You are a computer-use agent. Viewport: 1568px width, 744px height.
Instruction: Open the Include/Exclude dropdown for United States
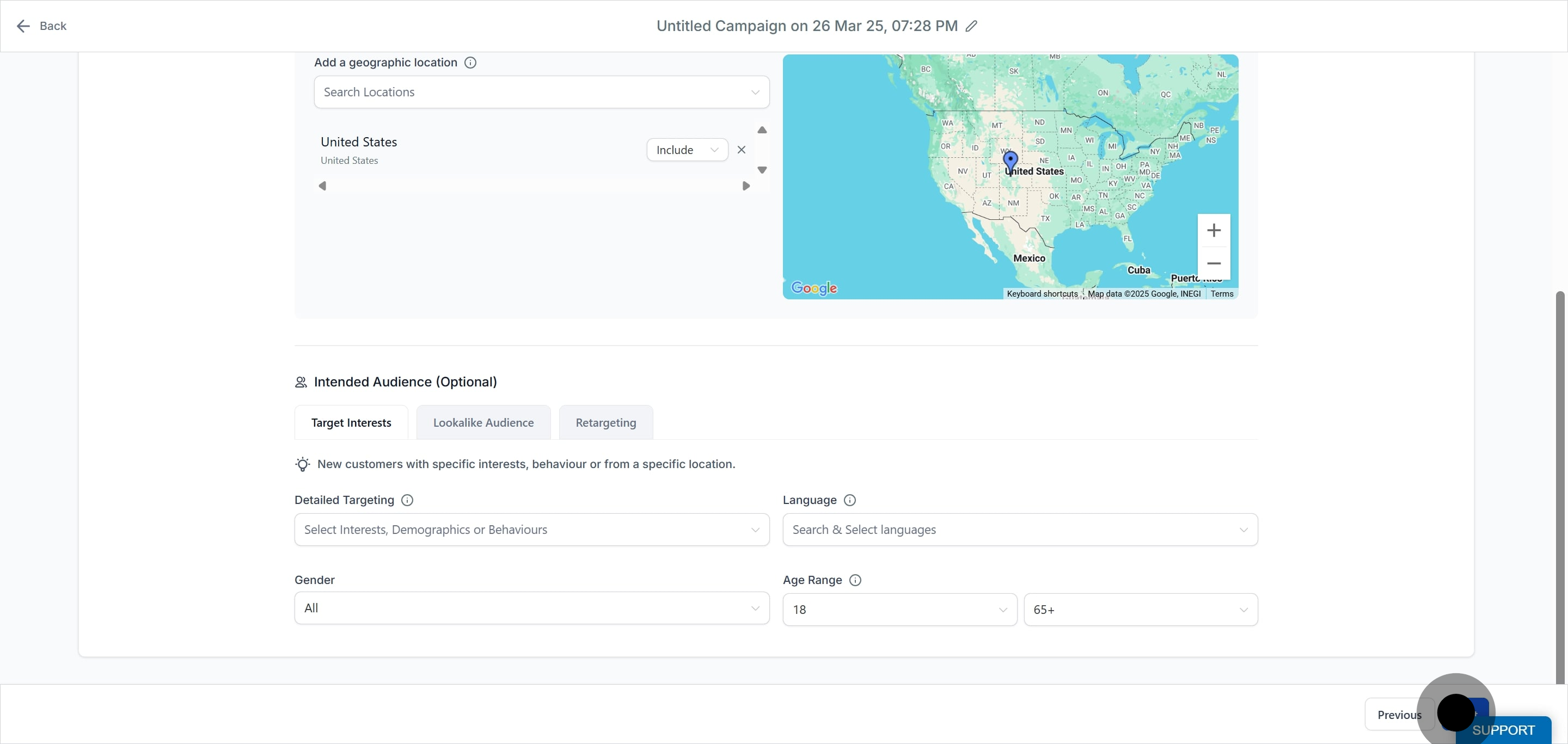[x=687, y=150]
